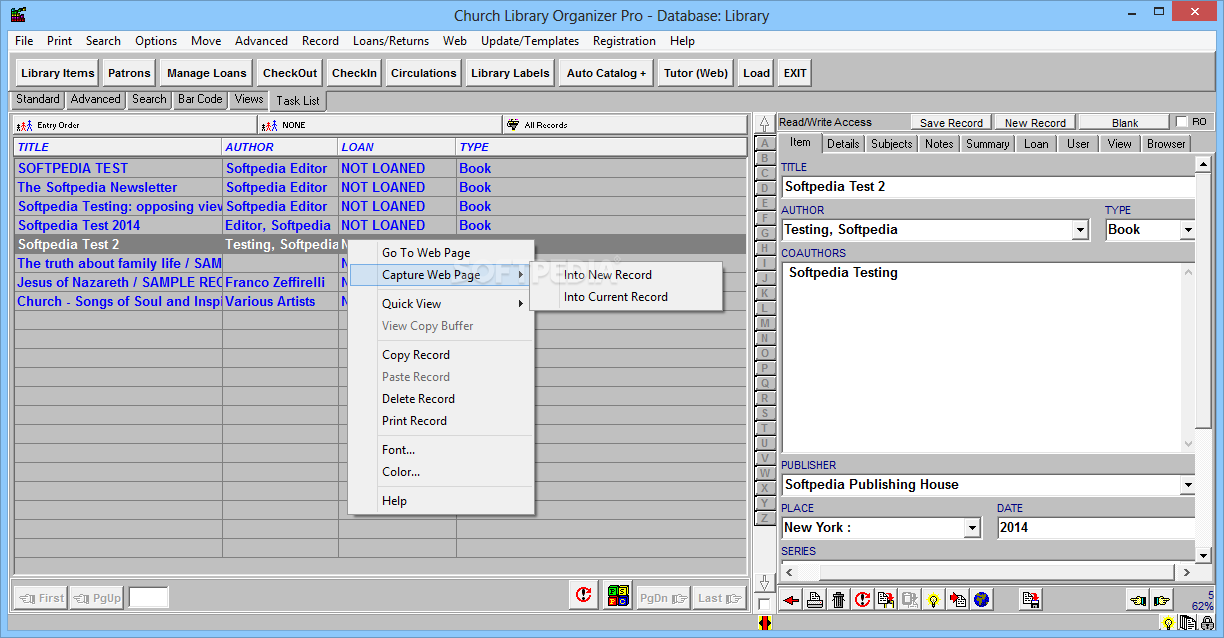Click the down arrow below alphabet index
The image size is (1224, 638).
point(764,582)
